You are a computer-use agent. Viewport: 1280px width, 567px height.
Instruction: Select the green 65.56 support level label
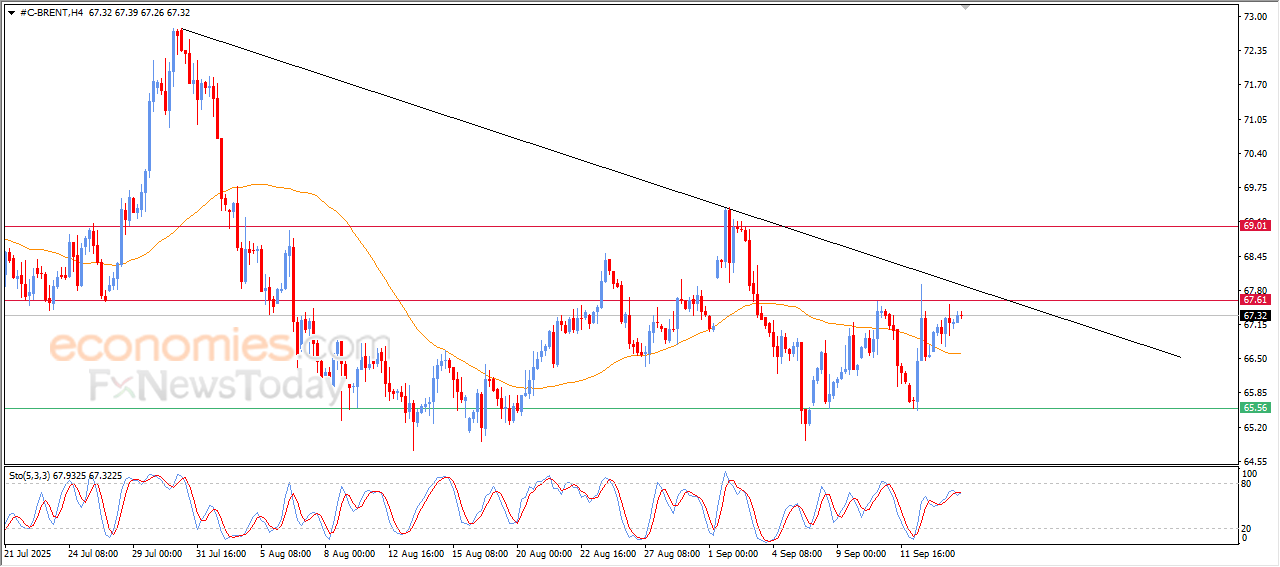tap(1255, 408)
